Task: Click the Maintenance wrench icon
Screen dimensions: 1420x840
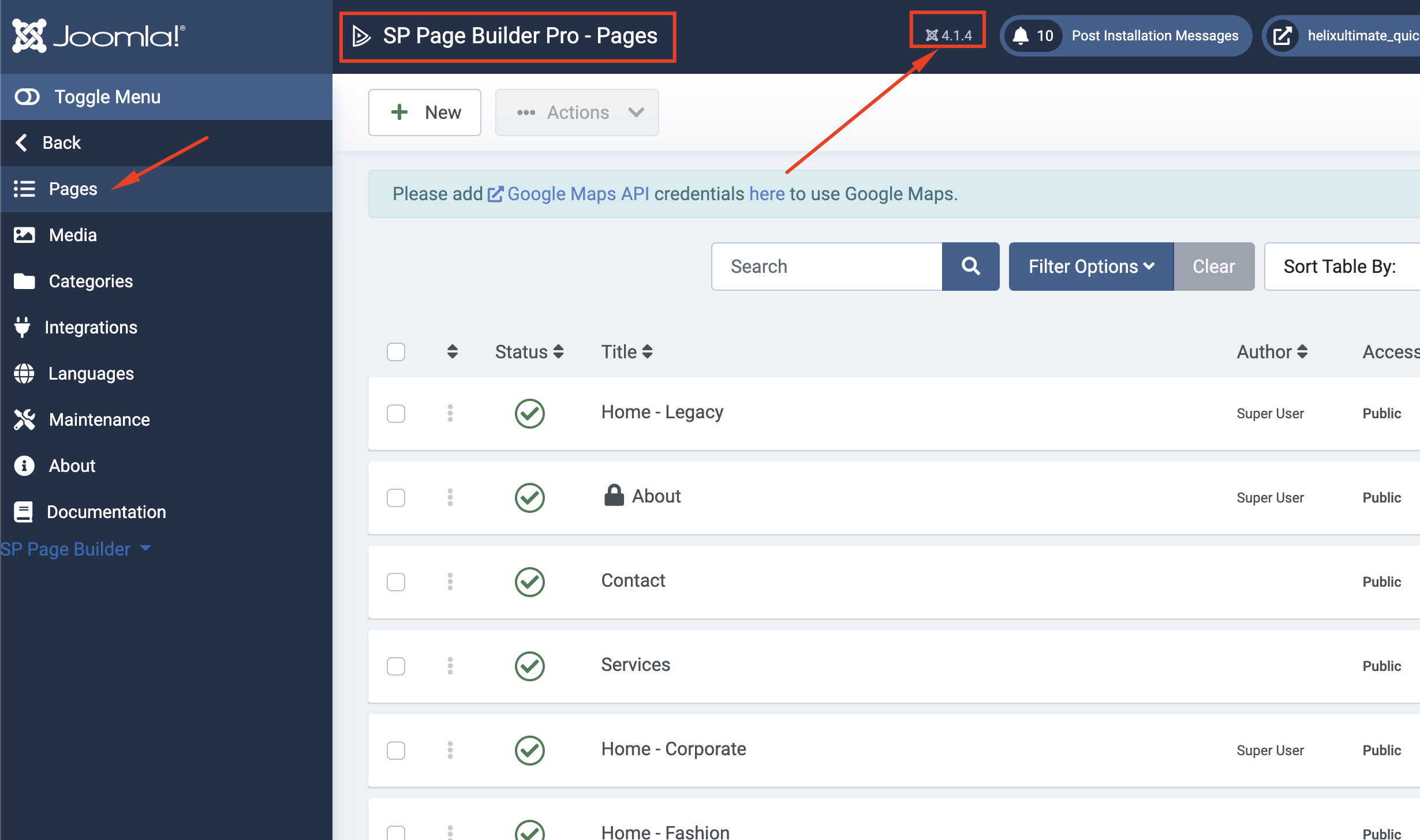Action: coord(24,419)
